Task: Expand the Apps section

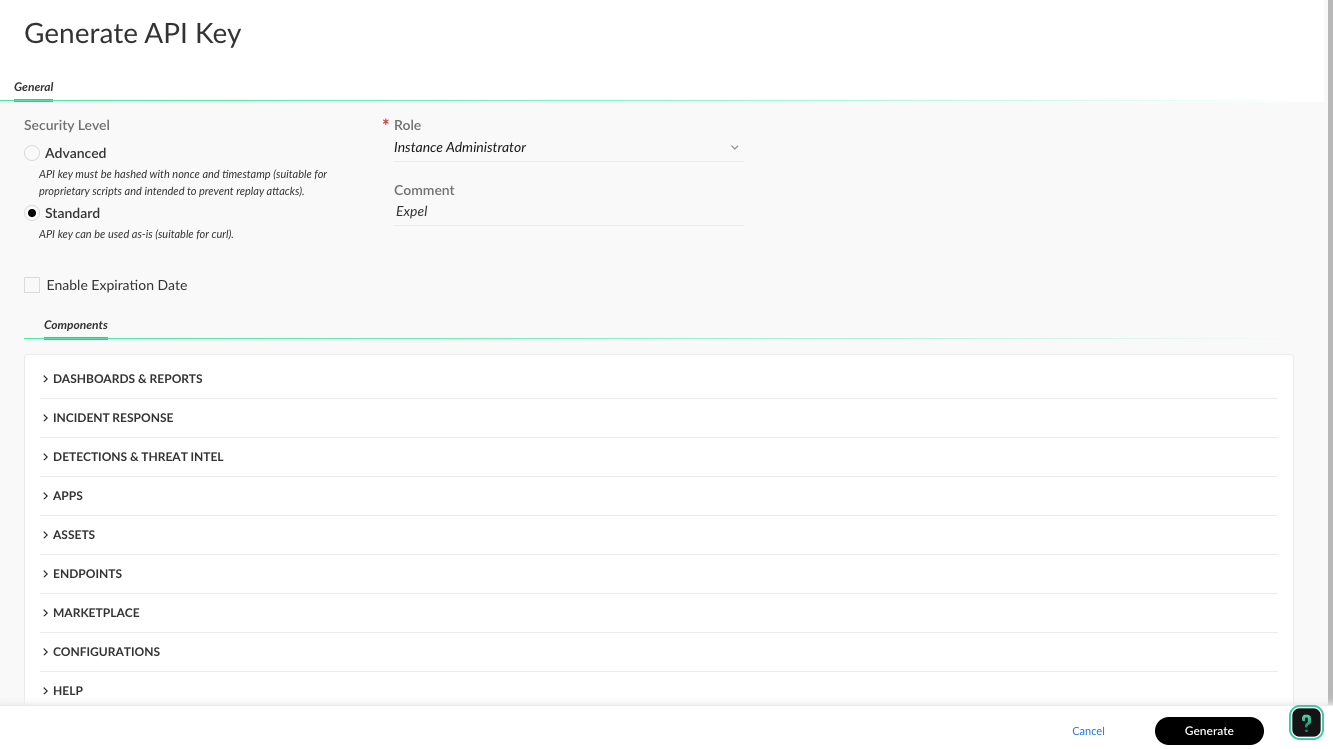Action: coord(660,496)
